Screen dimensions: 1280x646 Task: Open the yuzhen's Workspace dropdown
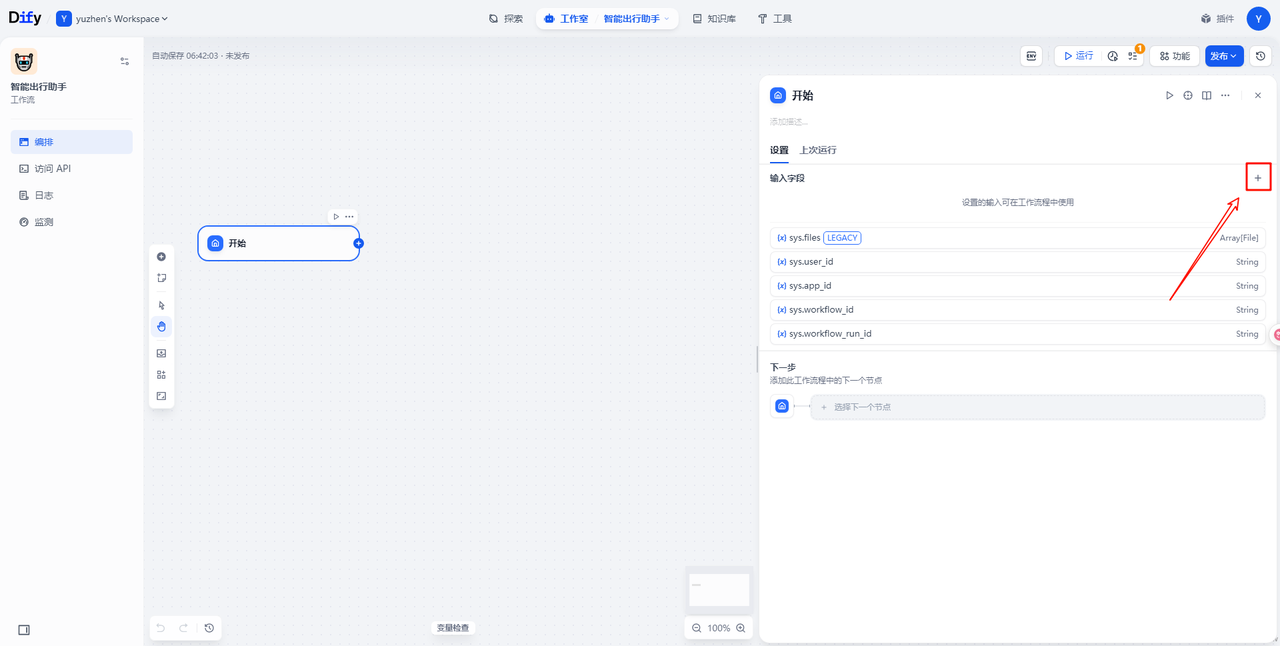tap(113, 19)
